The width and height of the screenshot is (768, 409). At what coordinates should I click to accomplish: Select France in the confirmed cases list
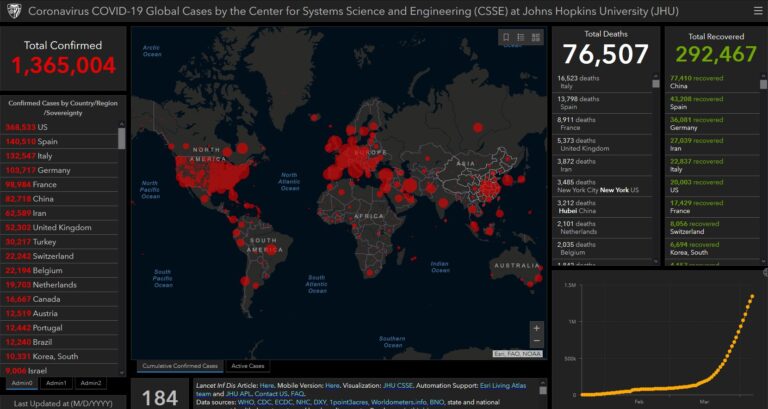click(x=60, y=185)
